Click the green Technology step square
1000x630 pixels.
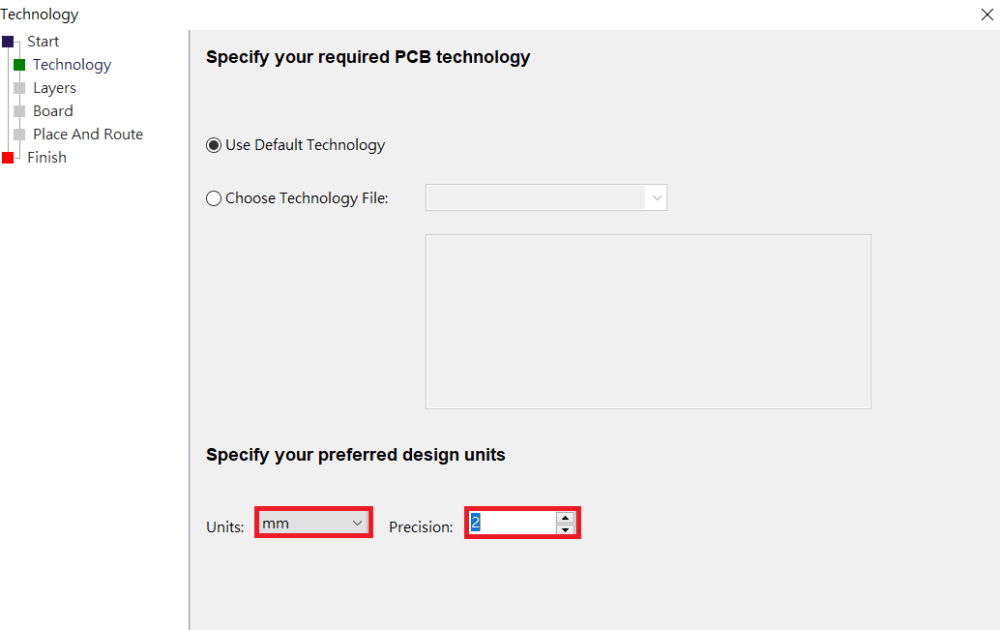[20, 65]
